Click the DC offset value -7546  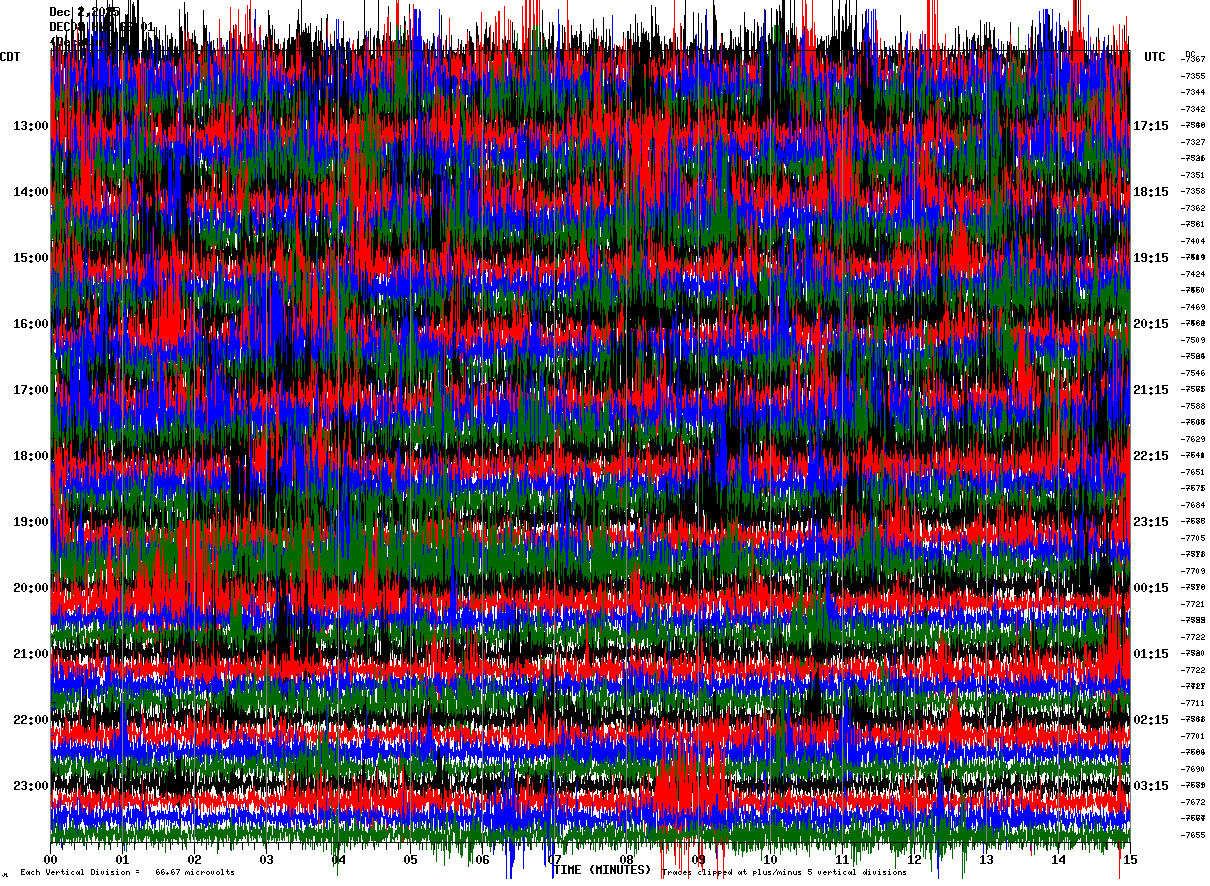[x=1193, y=373]
